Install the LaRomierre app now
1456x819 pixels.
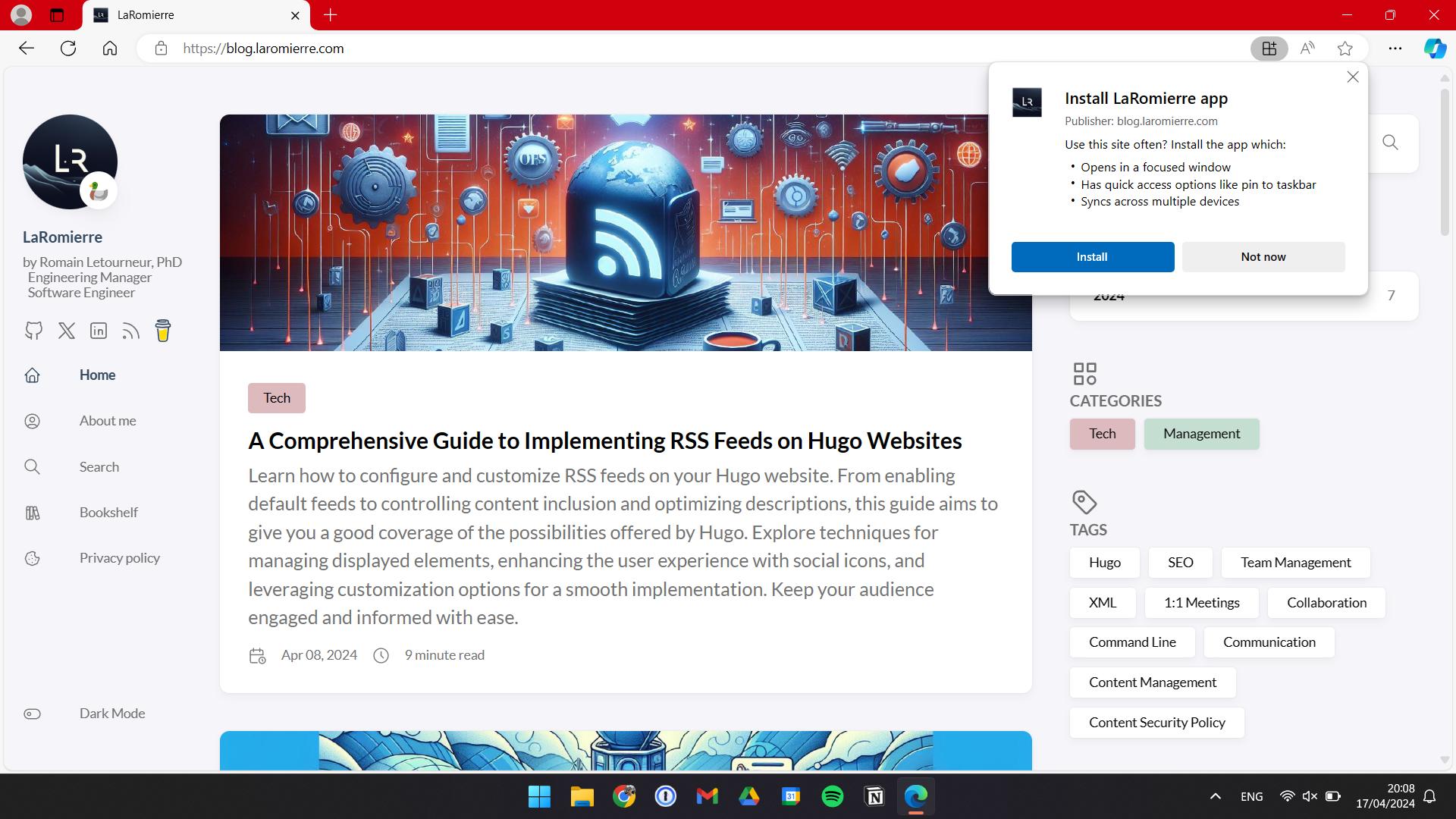[x=1092, y=257]
